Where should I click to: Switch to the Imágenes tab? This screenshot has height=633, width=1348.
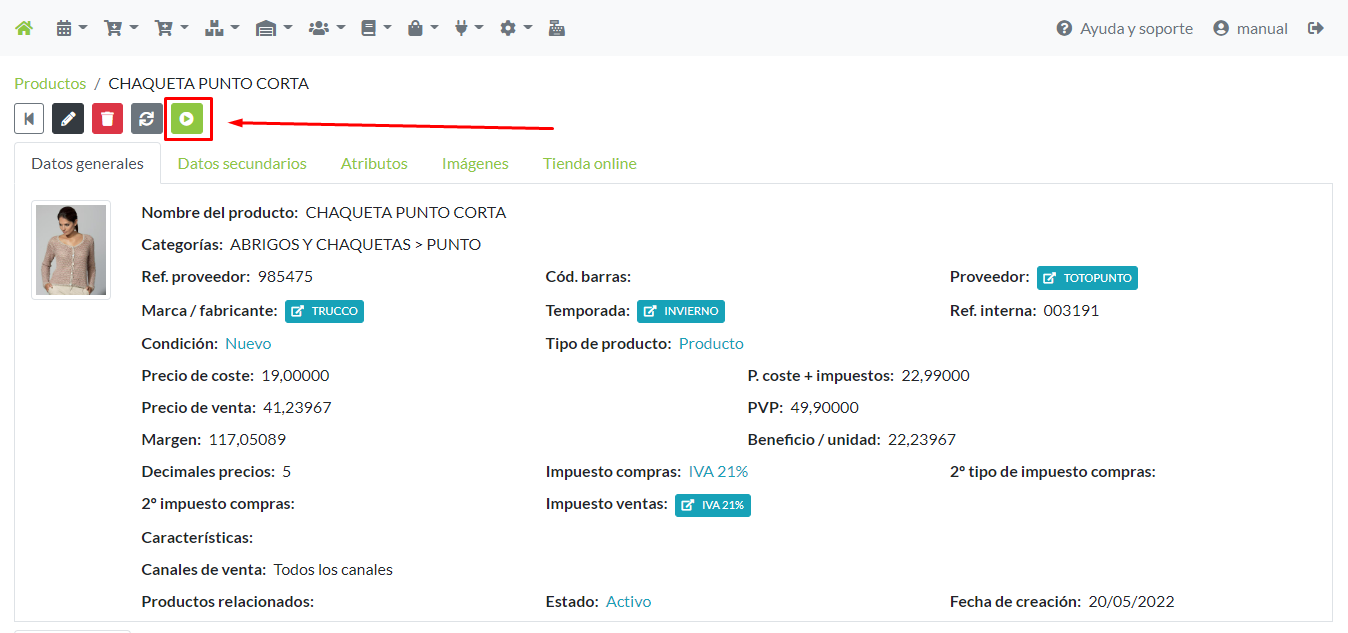coord(475,163)
